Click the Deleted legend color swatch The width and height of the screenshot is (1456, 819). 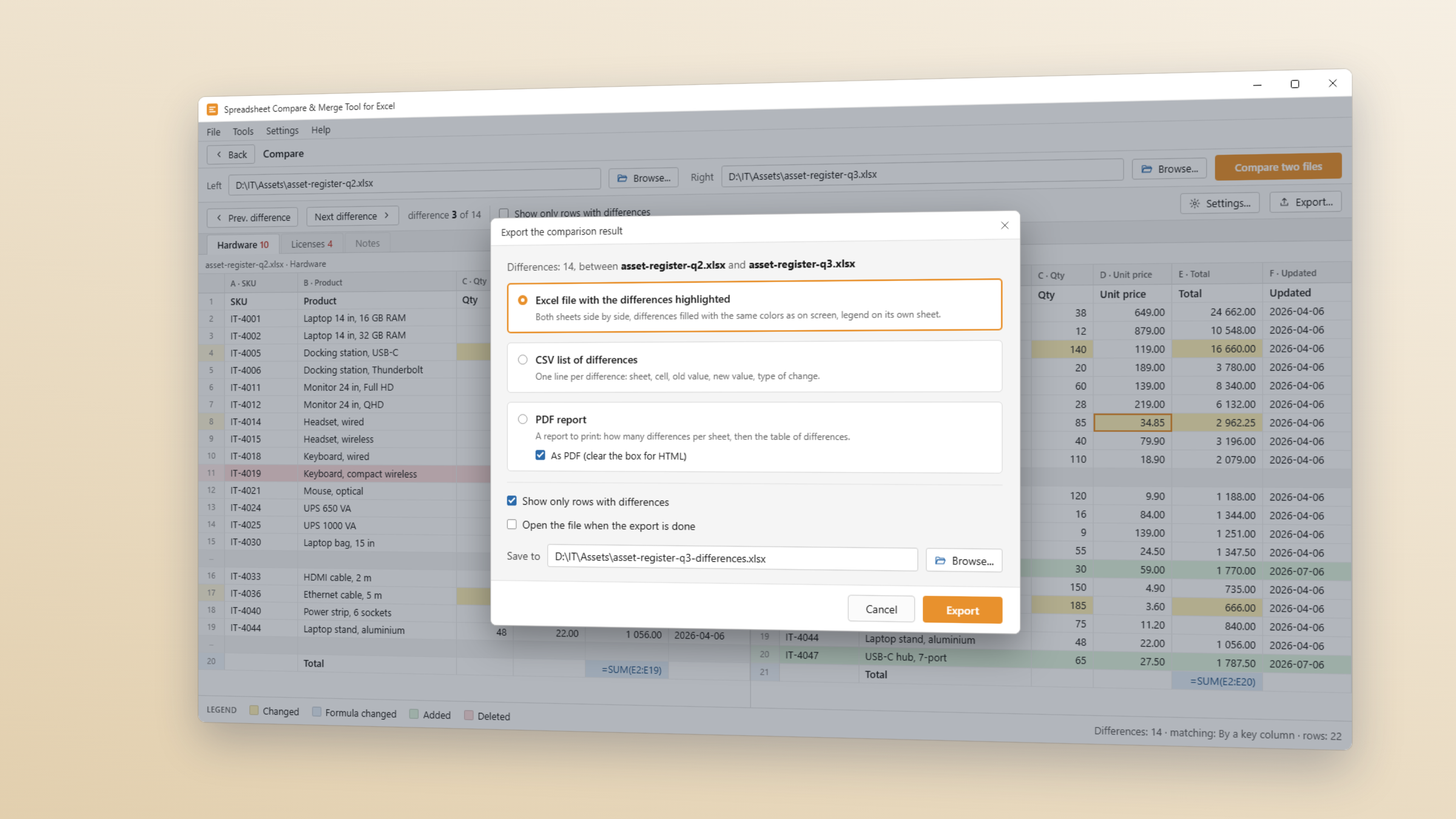pos(468,715)
